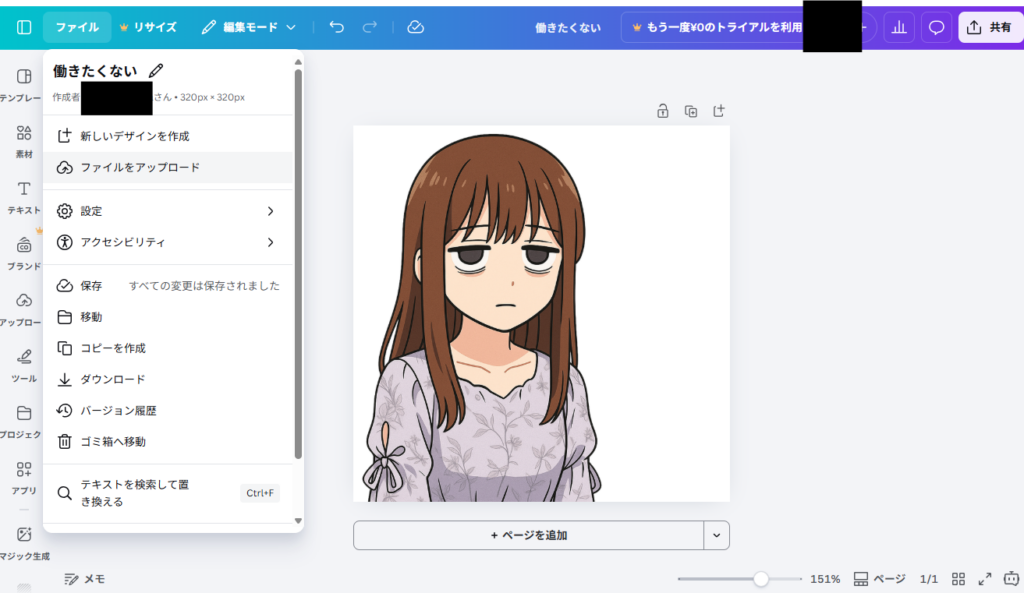This screenshot has width=1024, height=593.
Task: Open the comments speech bubble icon
Action: click(937, 27)
